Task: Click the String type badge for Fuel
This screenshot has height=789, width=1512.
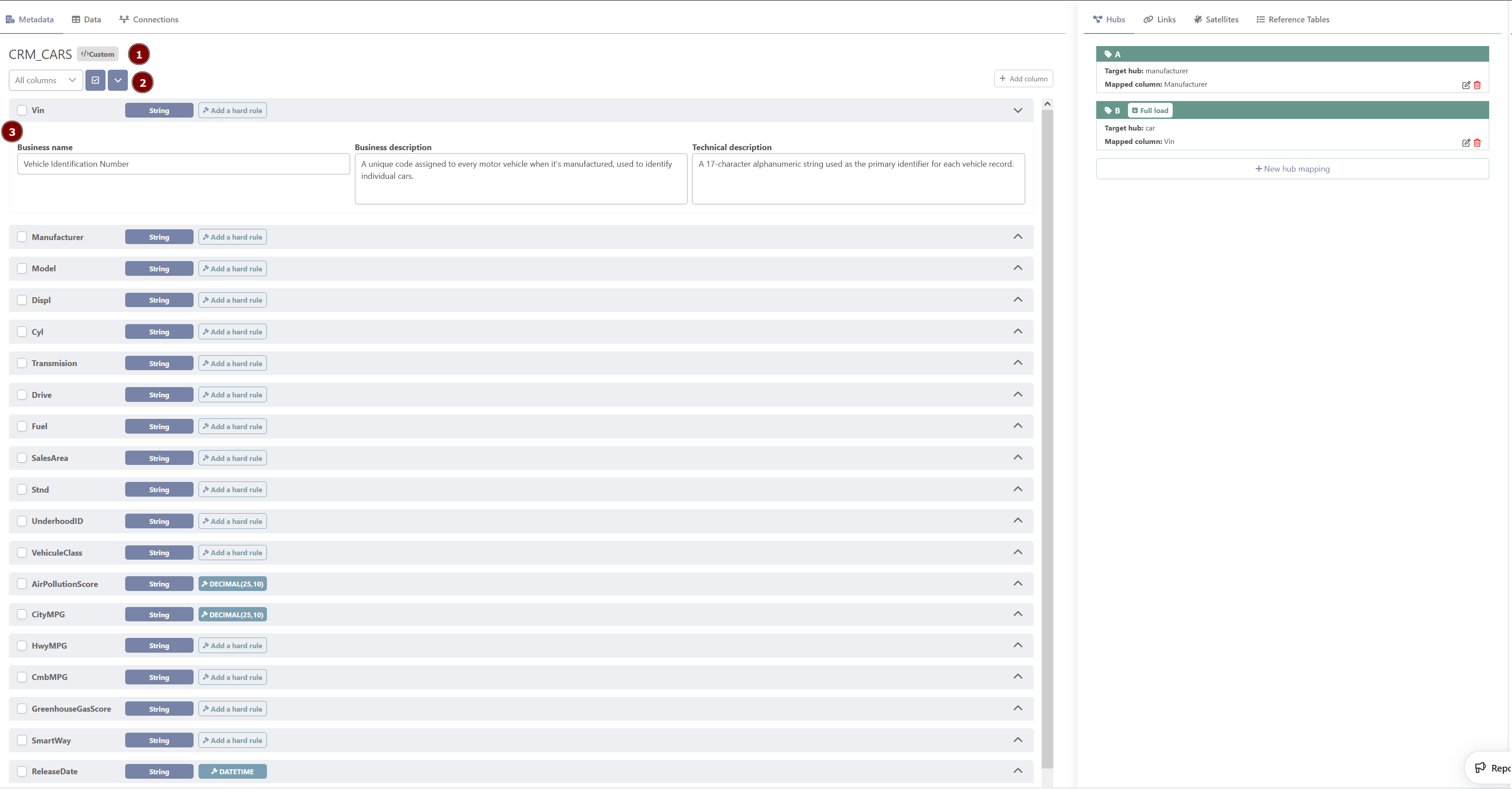Action: tap(159, 427)
